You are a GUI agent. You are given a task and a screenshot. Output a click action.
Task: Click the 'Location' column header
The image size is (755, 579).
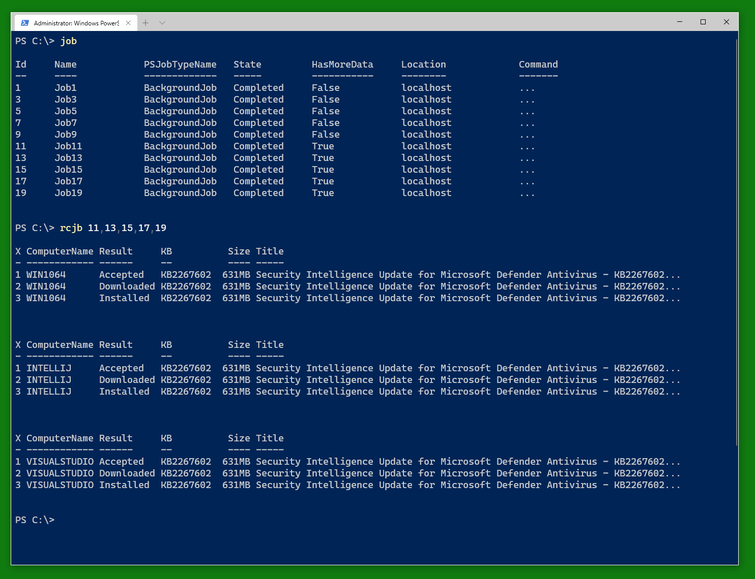tap(424, 65)
